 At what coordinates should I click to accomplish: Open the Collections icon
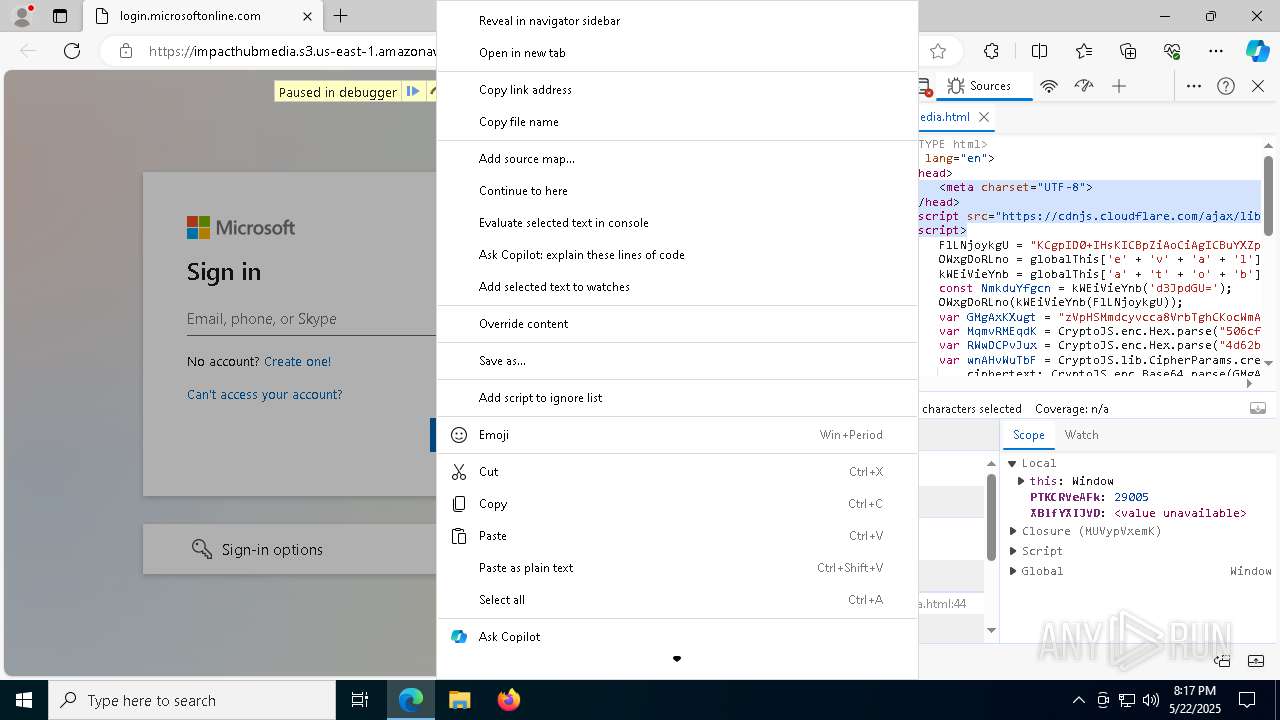click(x=1128, y=51)
